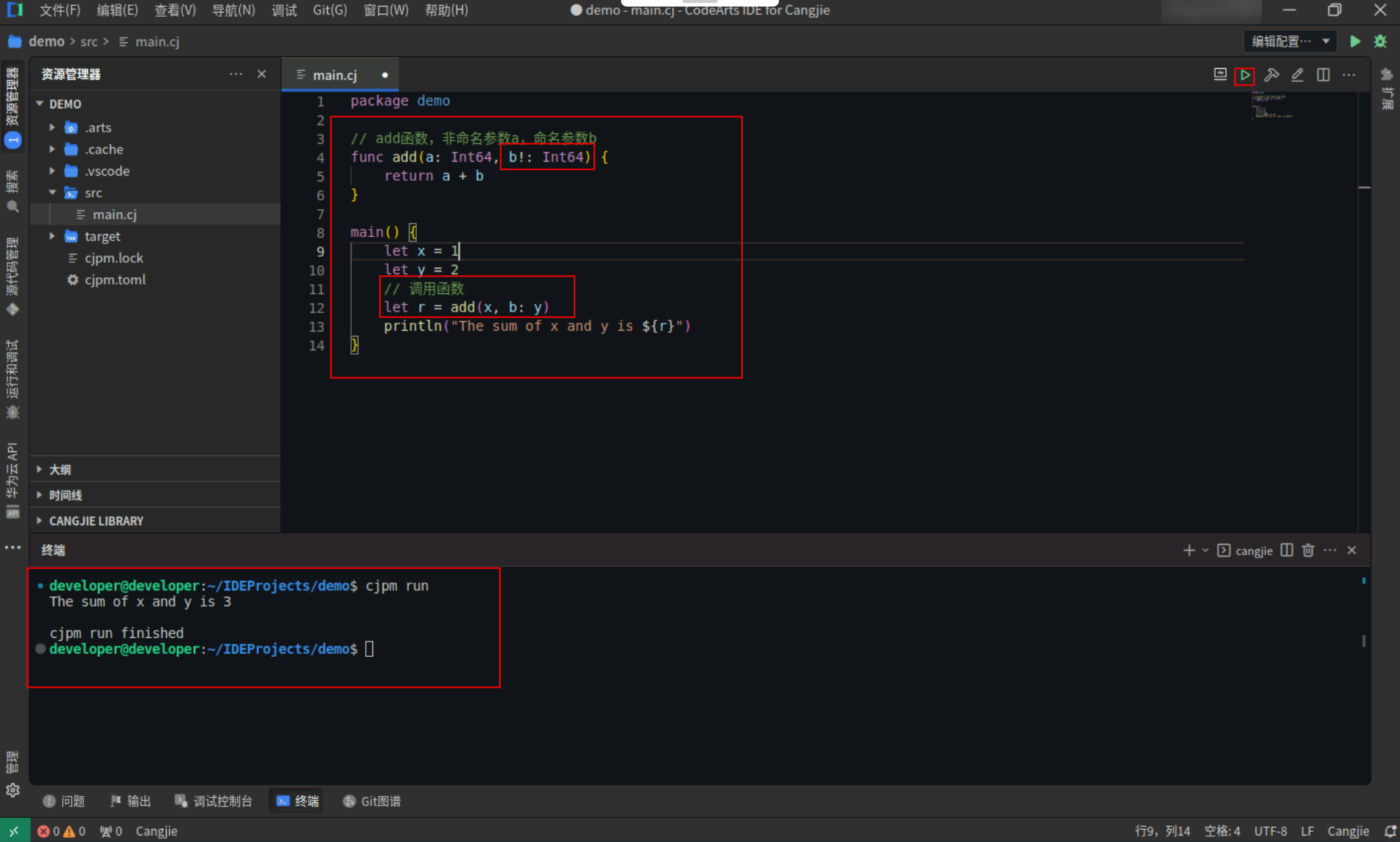This screenshot has width=1400, height=842.
Task: Expand the .arts folder
Action: click(x=52, y=127)
